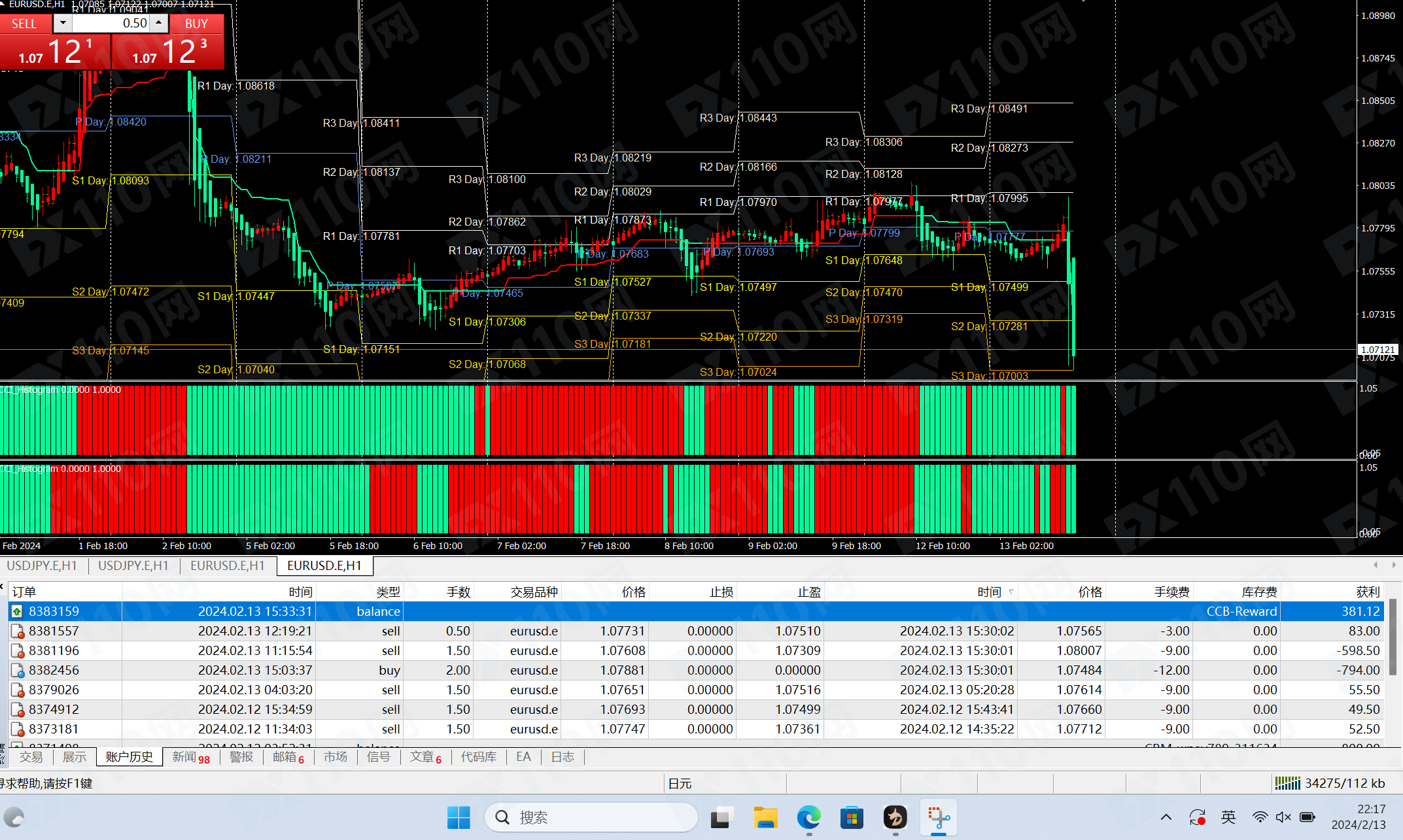Viewport: 1403px width, 840px height.
Task: Increase lot volume with up arrow
Action: point(158,24)
